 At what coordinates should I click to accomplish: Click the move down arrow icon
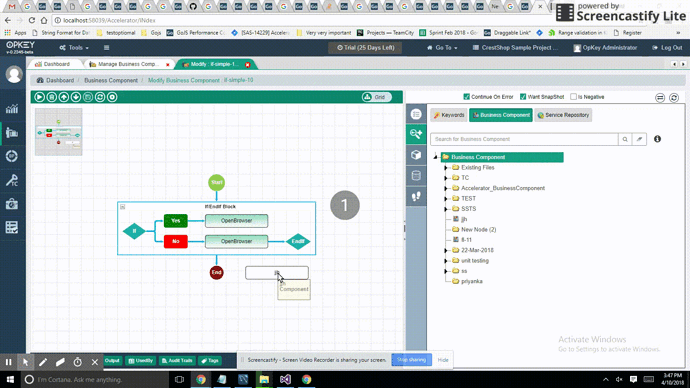click(x=76, y=97)
